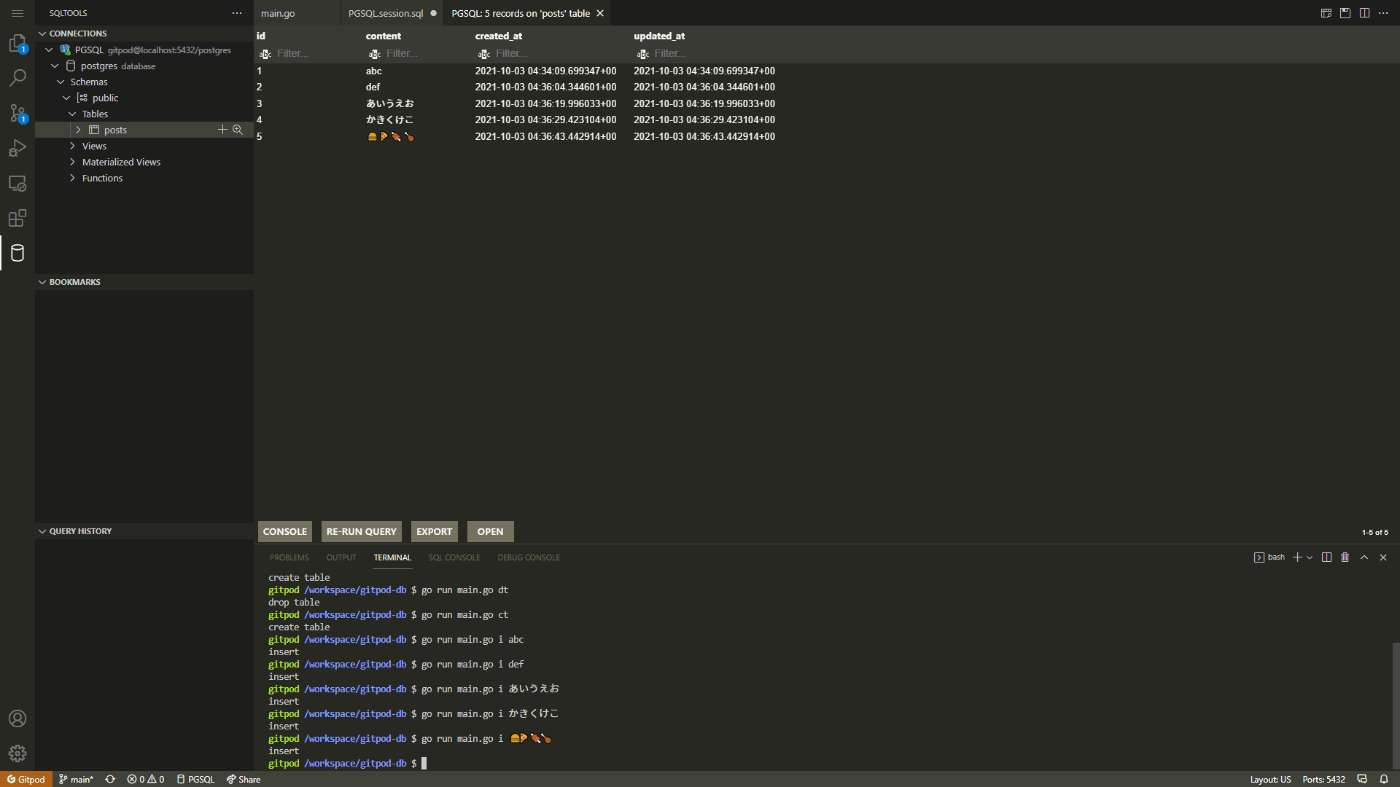Open the SQL CONSOLE panel tab

pyautogui.click(x=454, y=557)
